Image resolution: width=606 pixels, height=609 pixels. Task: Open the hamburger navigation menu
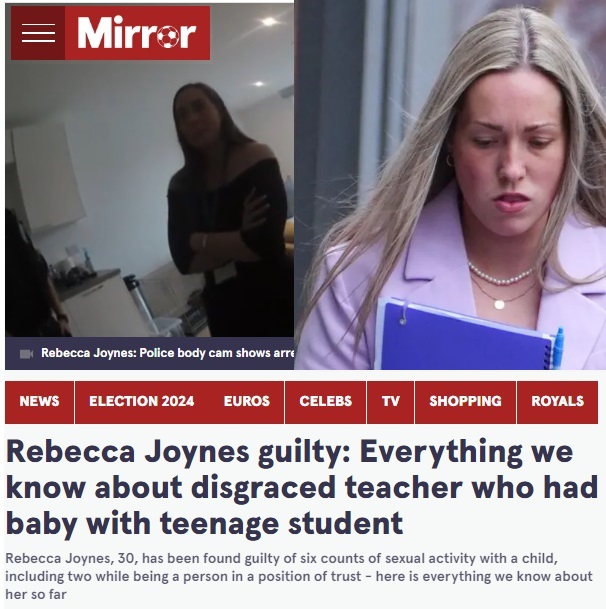point(38,33)
